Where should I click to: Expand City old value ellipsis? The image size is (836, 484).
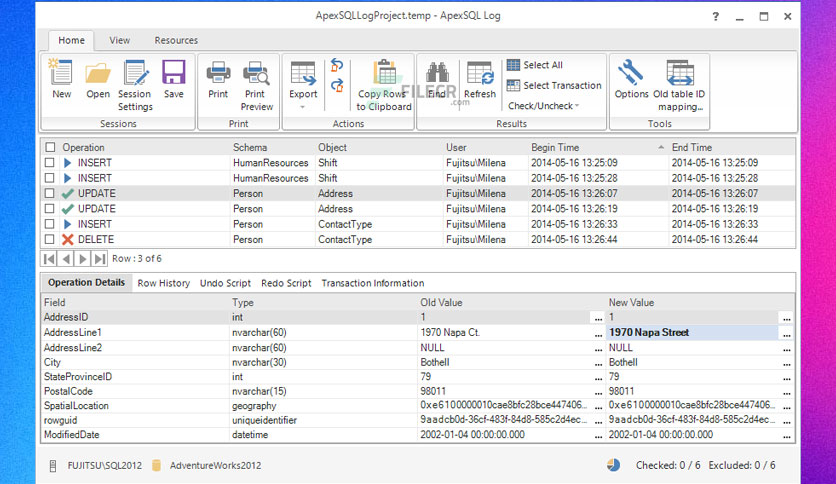click(598, 363)
